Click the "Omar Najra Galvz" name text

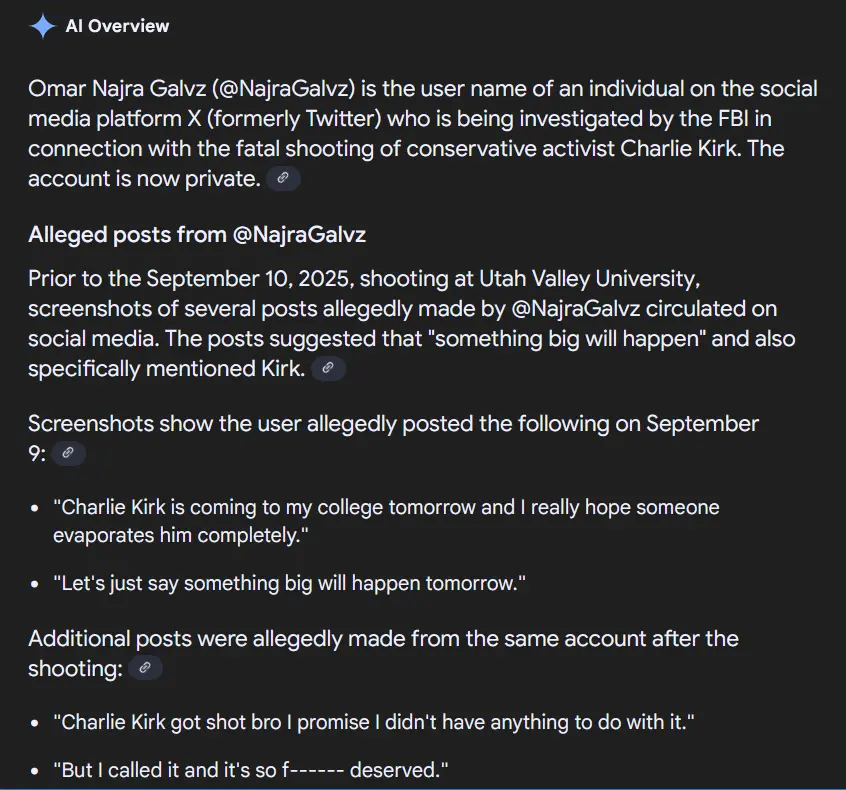click(x=114, y=88)
